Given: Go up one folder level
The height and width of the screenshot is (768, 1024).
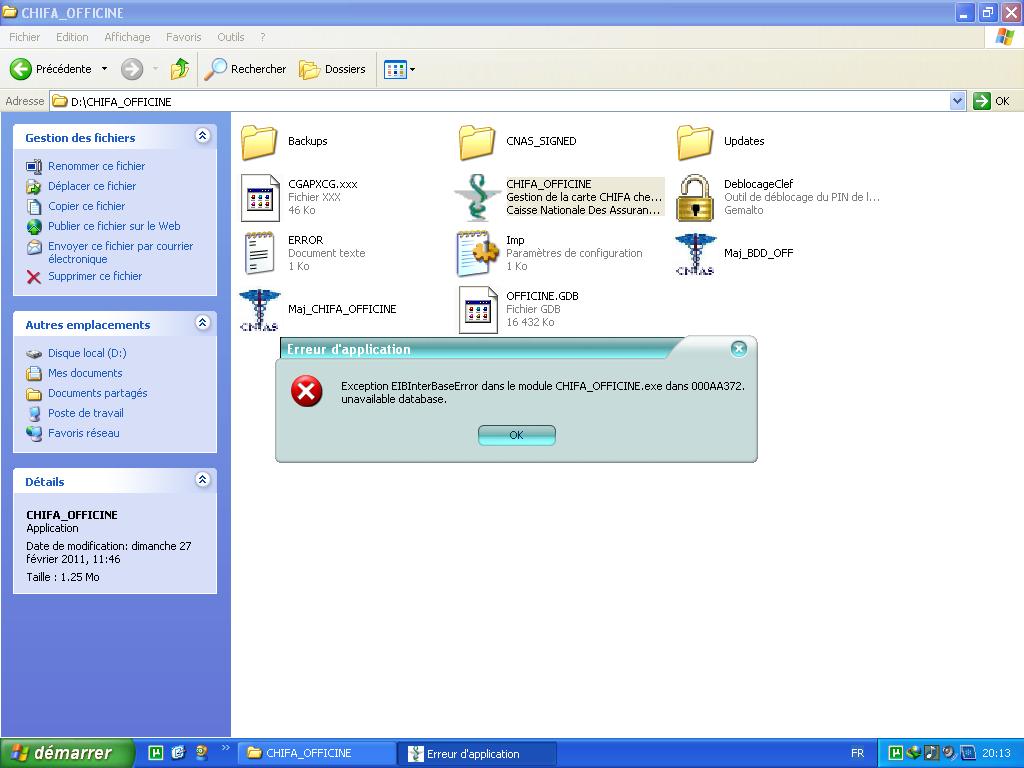Looking at the screenshot, I should [180, 69].
